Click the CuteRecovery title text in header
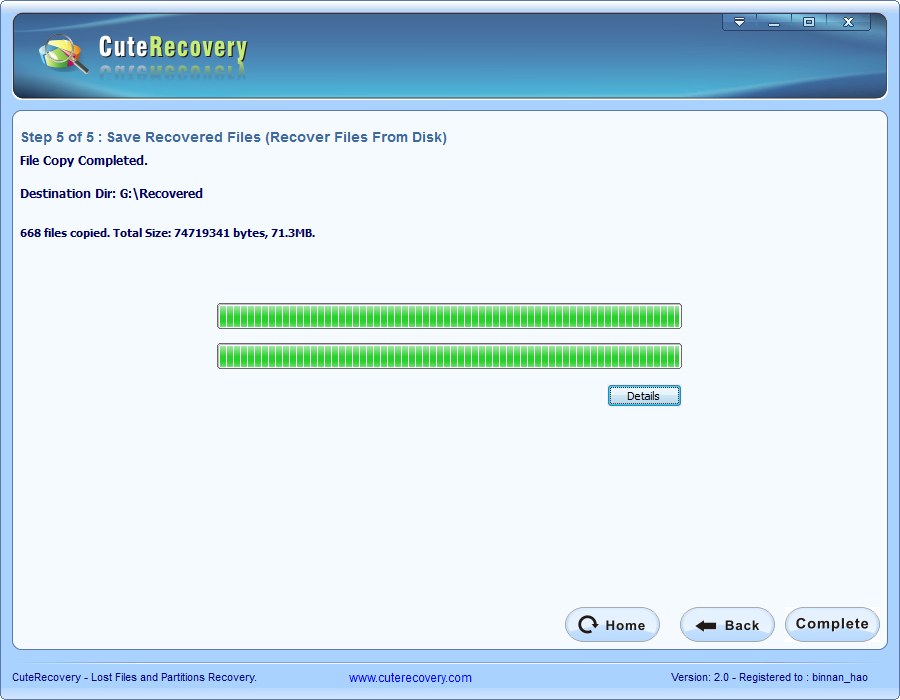 172,47
